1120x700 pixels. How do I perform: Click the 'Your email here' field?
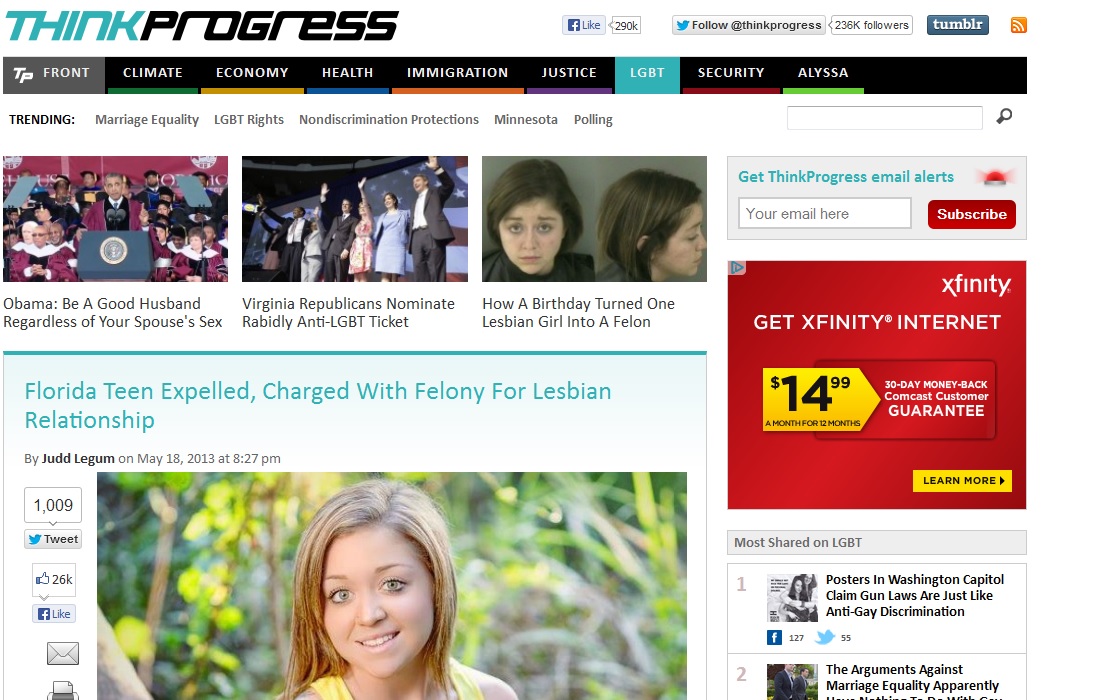(824, 213)
